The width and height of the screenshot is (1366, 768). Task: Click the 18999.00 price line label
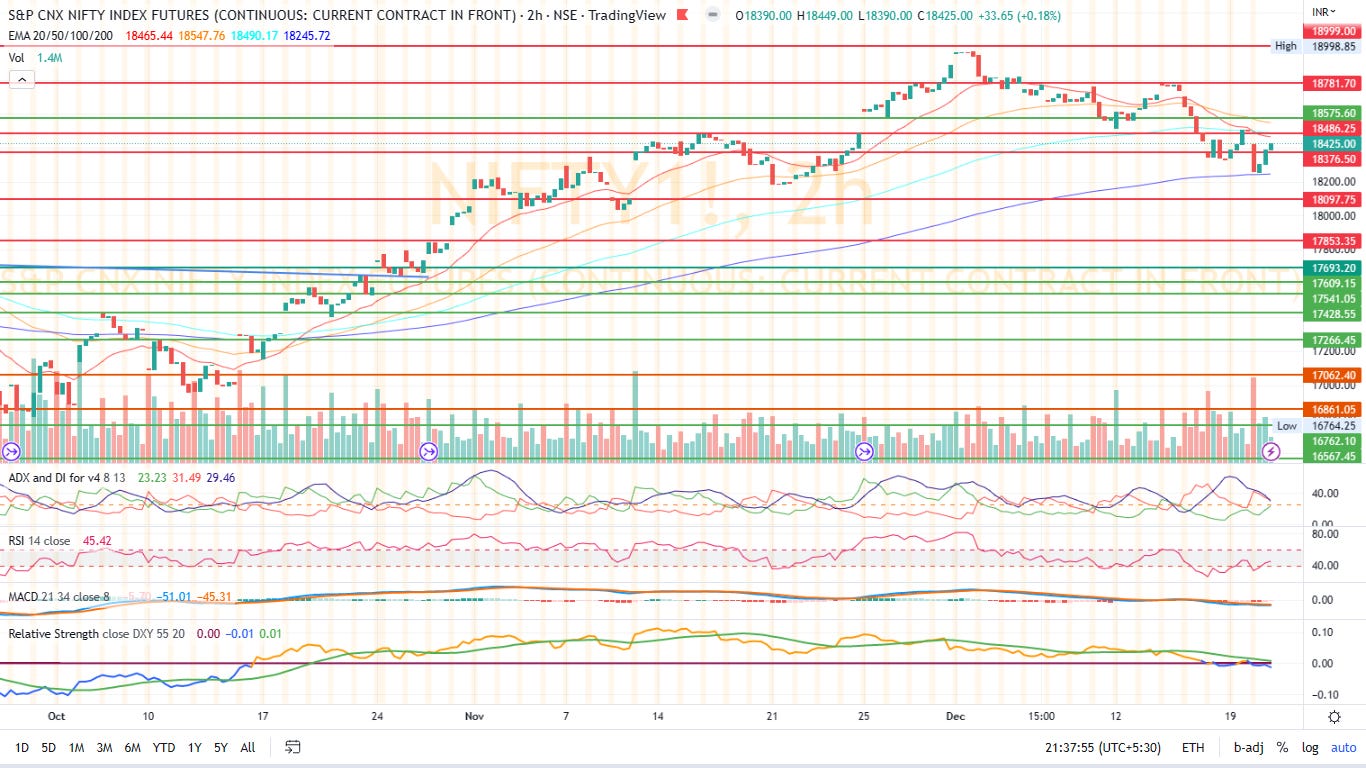(x=1334, y=32)
